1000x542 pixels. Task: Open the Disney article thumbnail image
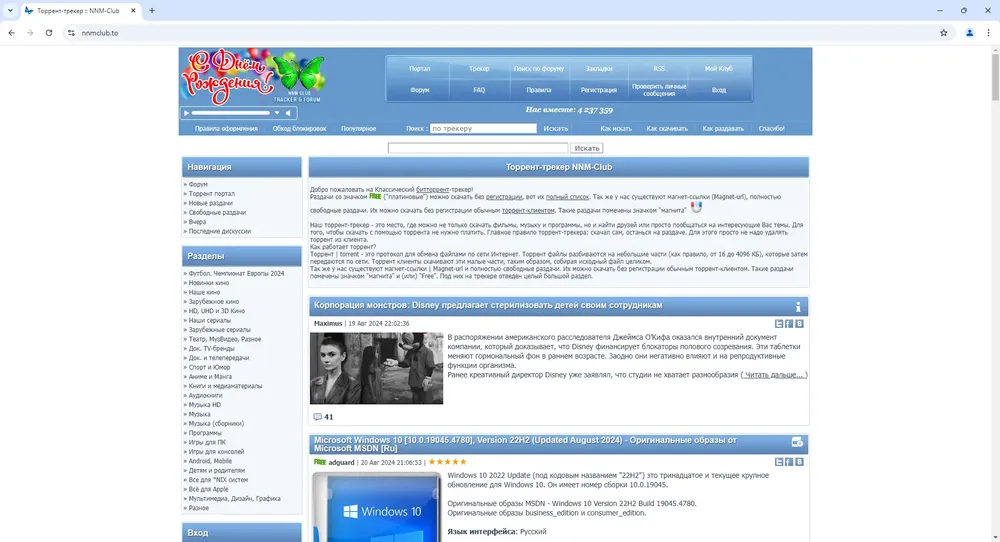[376, 368]
